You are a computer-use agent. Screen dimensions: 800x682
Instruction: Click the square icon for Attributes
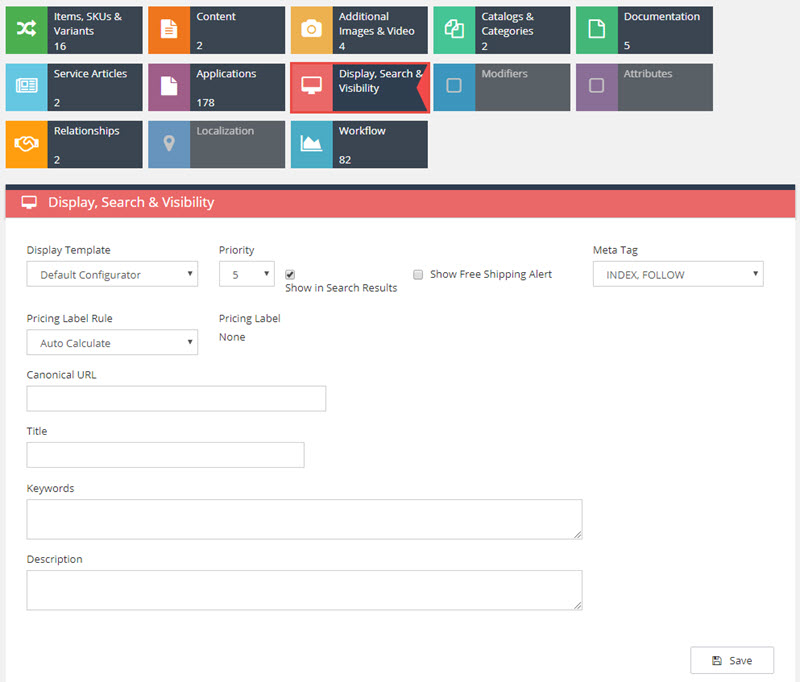[x=596, y=86]
